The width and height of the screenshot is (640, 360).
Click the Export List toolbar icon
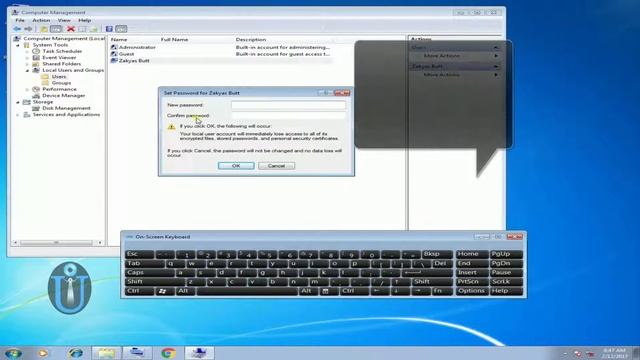pos(94,29)
